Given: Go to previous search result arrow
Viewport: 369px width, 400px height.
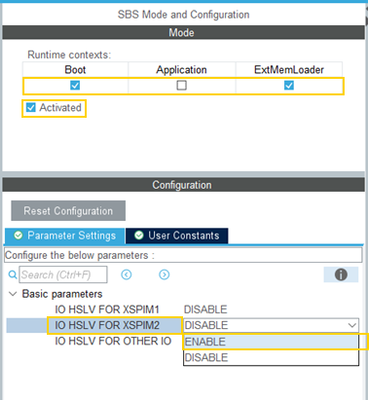Looking at the screenshot, I should (126, 275).
